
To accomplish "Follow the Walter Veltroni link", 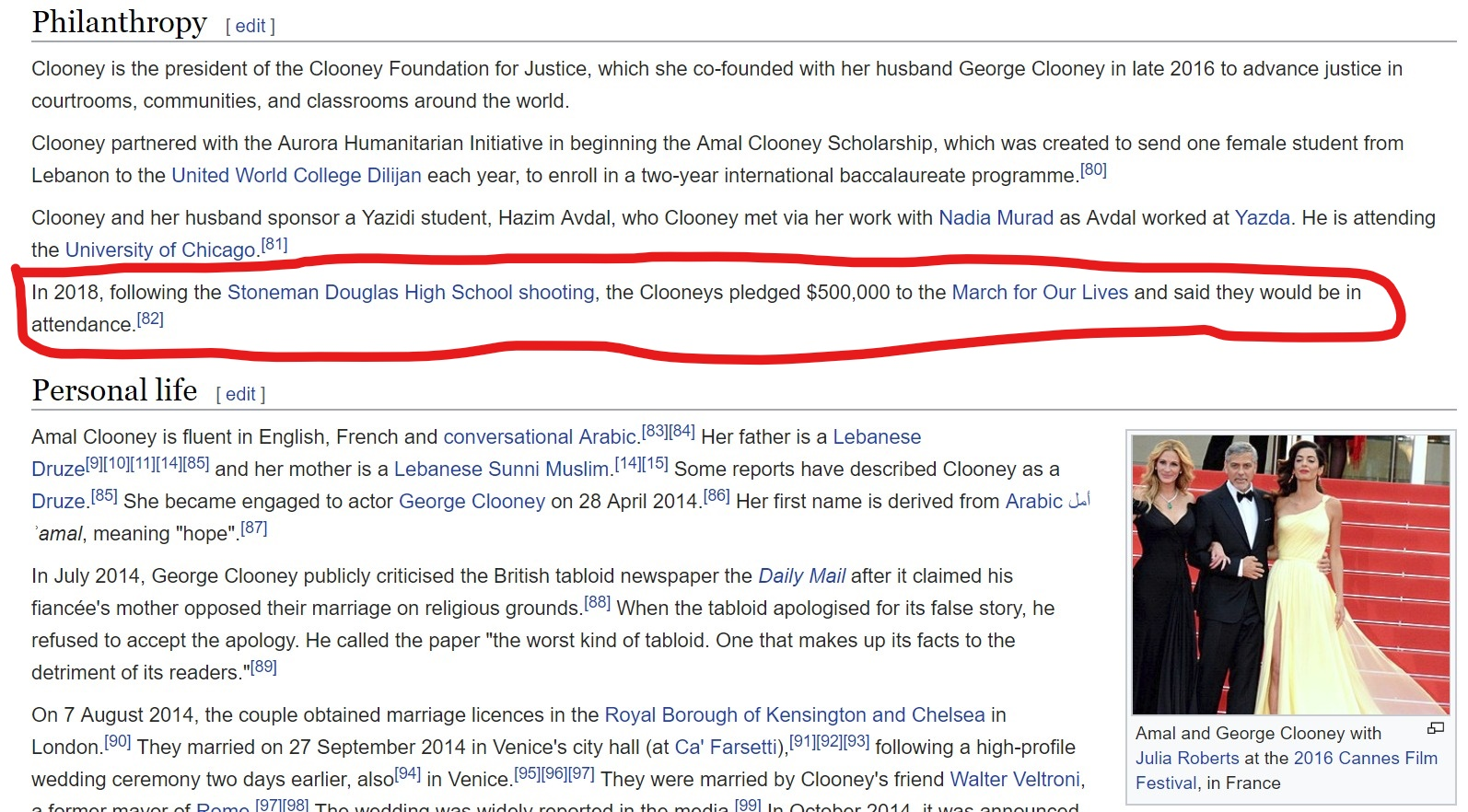I will click(x=1014, y=779).
